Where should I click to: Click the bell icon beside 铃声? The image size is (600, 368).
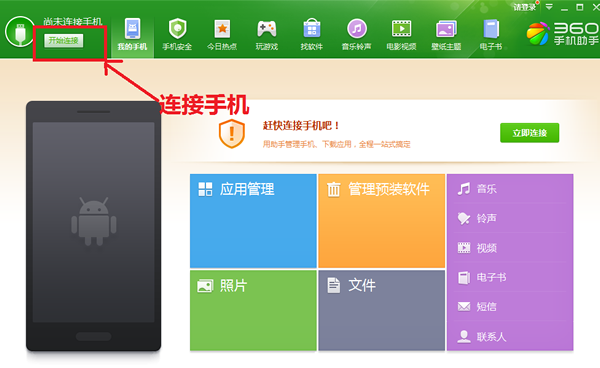click(464, 218)
